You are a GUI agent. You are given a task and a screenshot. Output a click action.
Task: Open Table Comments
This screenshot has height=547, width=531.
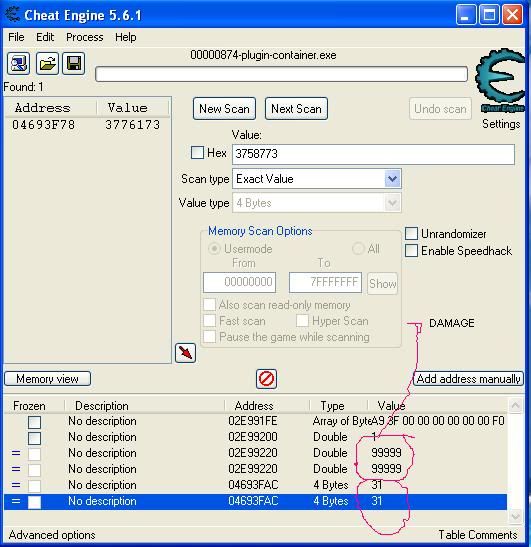[478, 535]
